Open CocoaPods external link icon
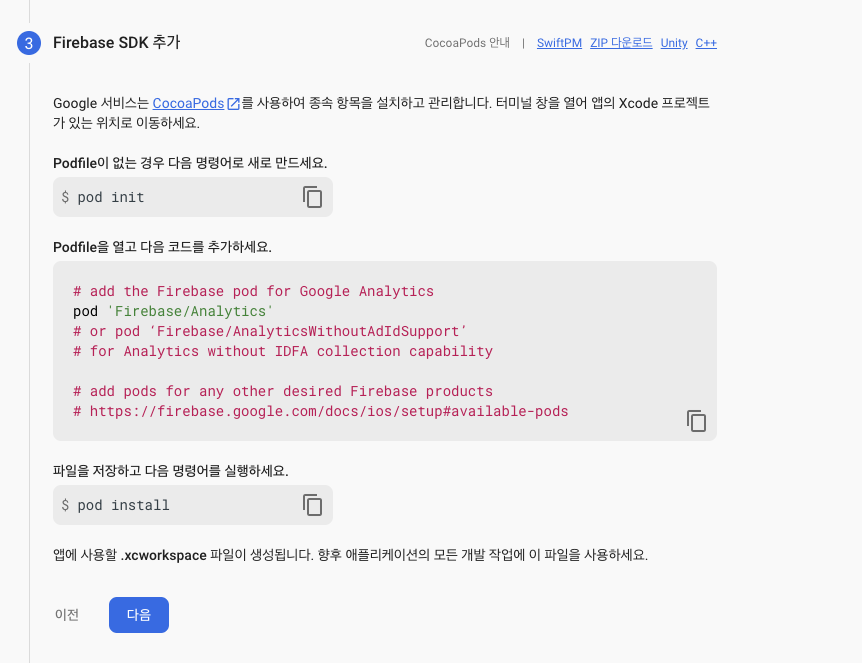Viewport: 862px width, 663px height. coord(234,103)
